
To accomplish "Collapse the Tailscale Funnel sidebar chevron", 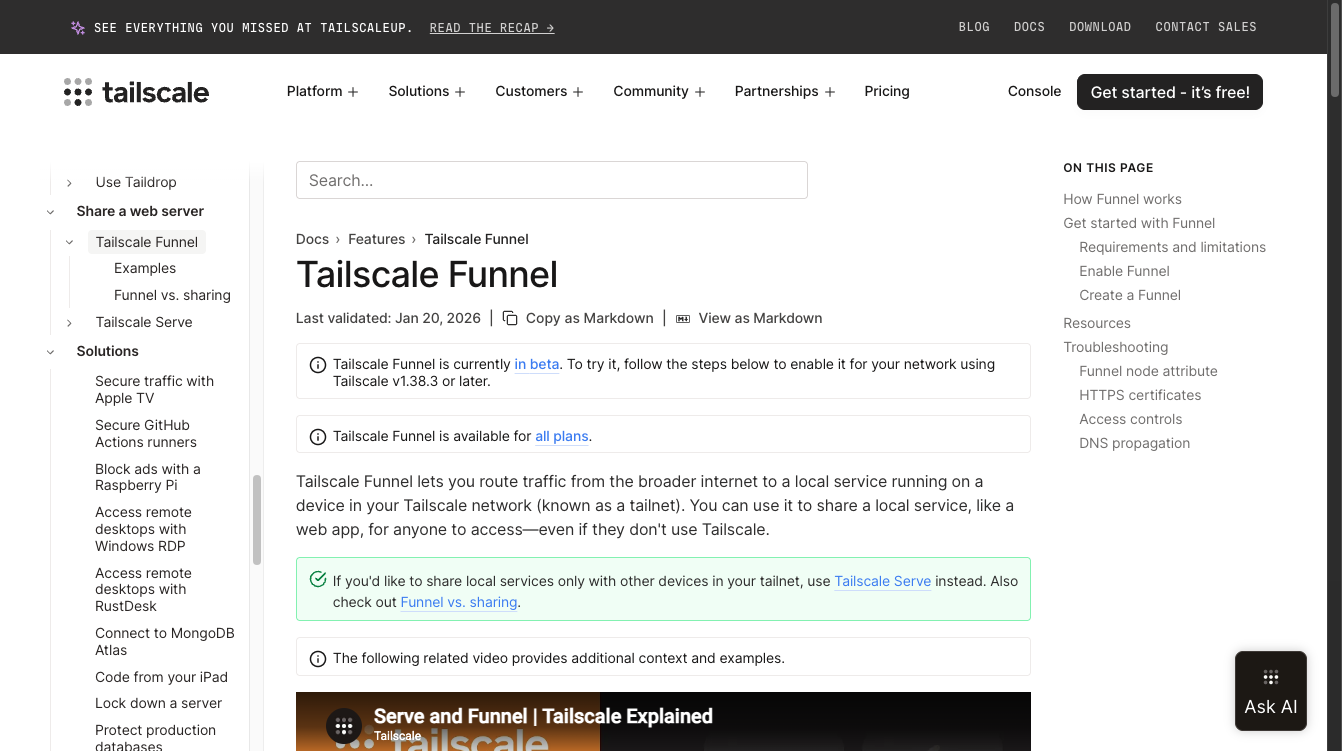I will [x=69, y=242].
